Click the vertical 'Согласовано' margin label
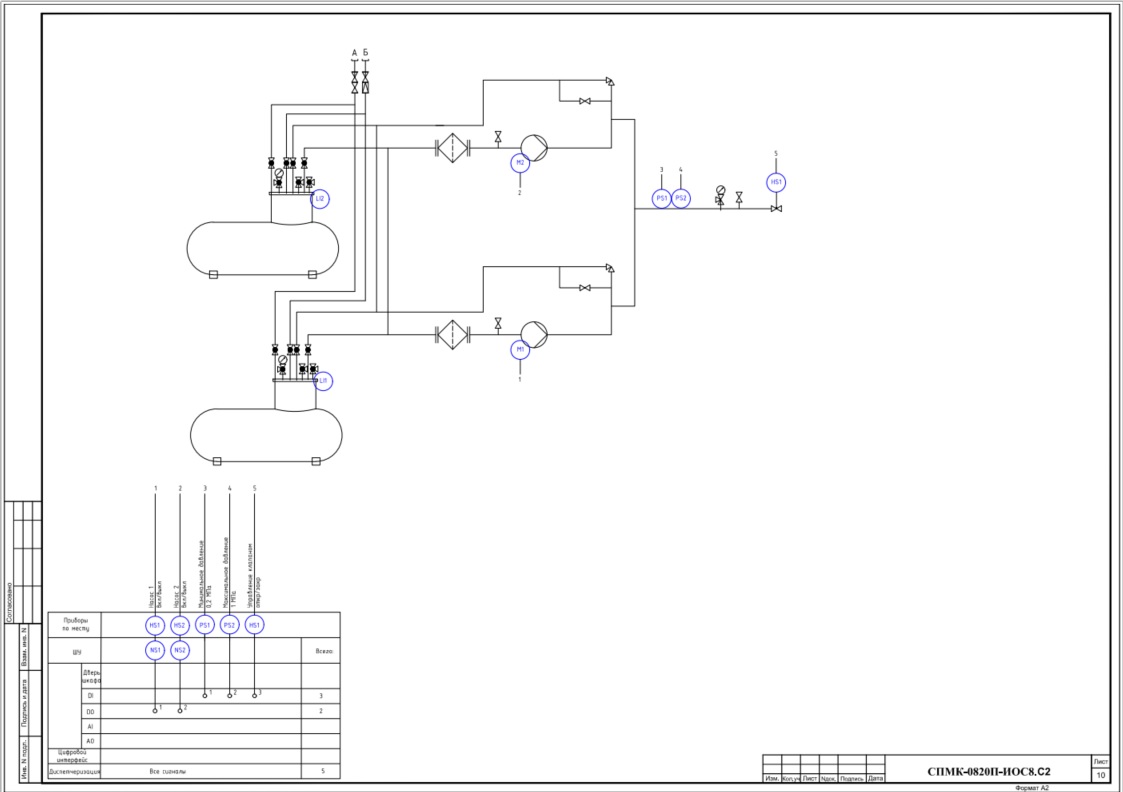The width and height of the screenshot is (1123, 792). tap(9, 602)
